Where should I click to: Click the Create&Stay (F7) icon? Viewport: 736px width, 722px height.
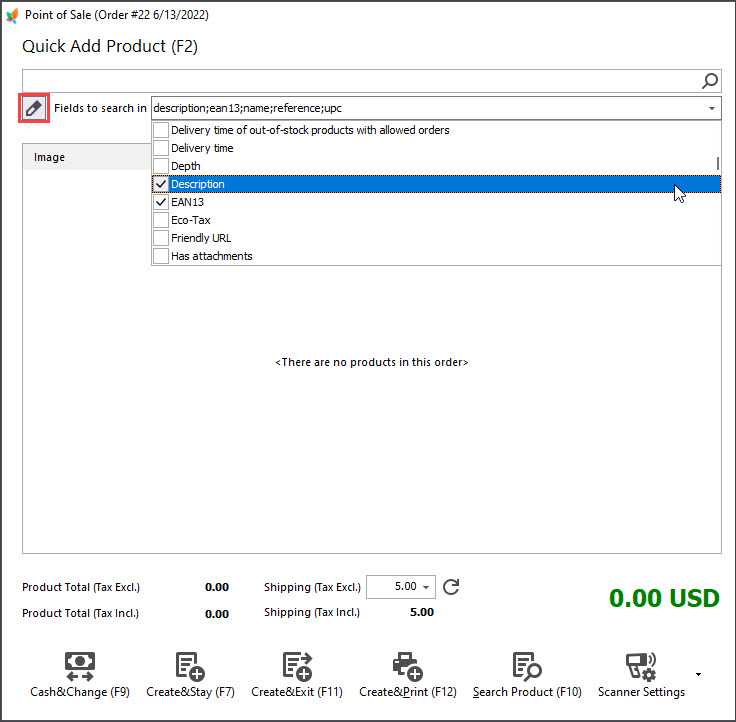(x=190, y=667)
